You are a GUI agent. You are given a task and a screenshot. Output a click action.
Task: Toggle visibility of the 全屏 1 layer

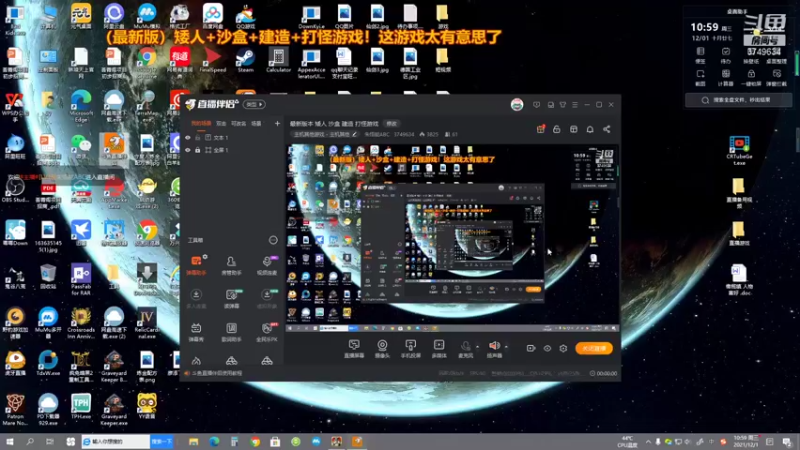click(188, 150)
